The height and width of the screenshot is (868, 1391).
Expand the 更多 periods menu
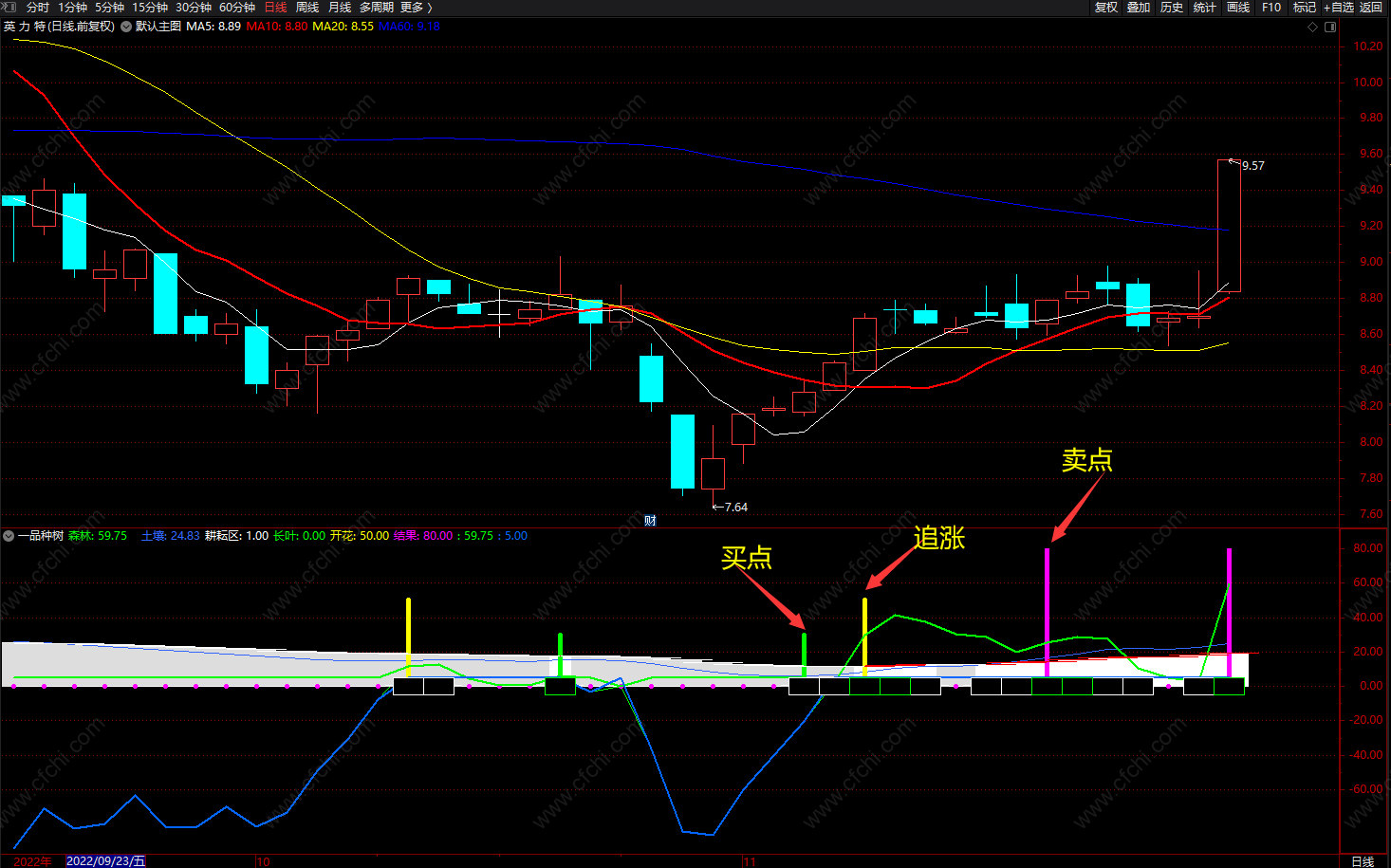coord(416,8)
